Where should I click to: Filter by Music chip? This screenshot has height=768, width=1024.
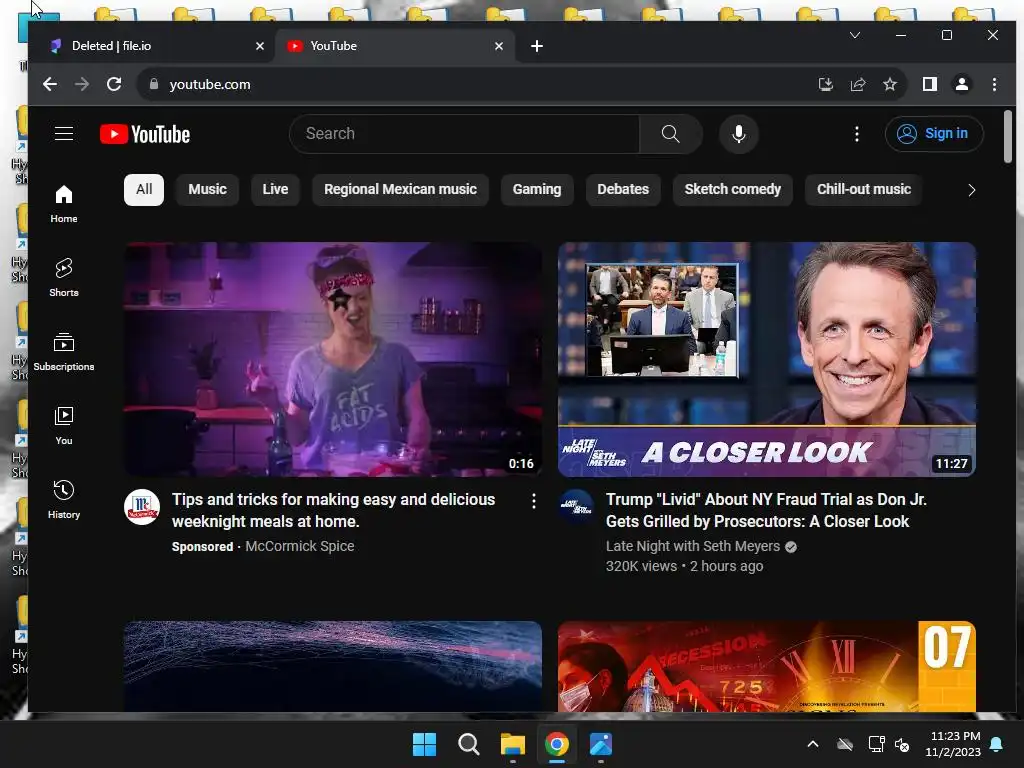(207, 189)
